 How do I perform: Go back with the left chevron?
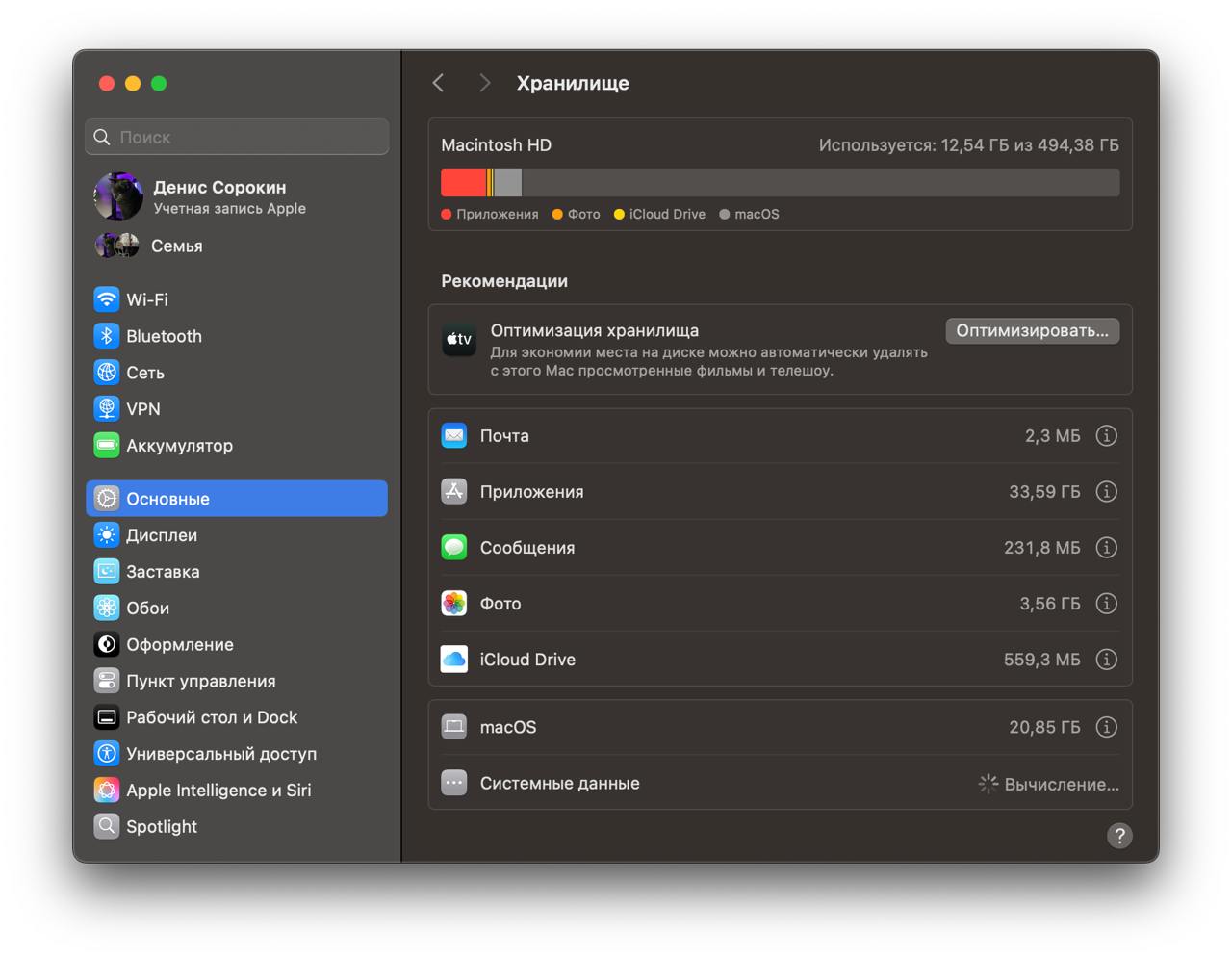[x=439, y=83]
